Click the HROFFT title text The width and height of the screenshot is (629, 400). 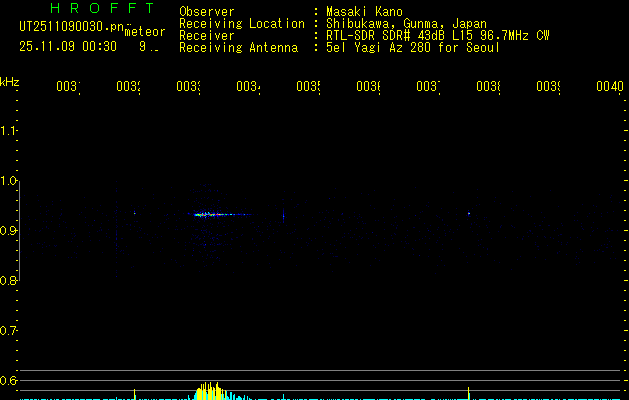point(102,8)
